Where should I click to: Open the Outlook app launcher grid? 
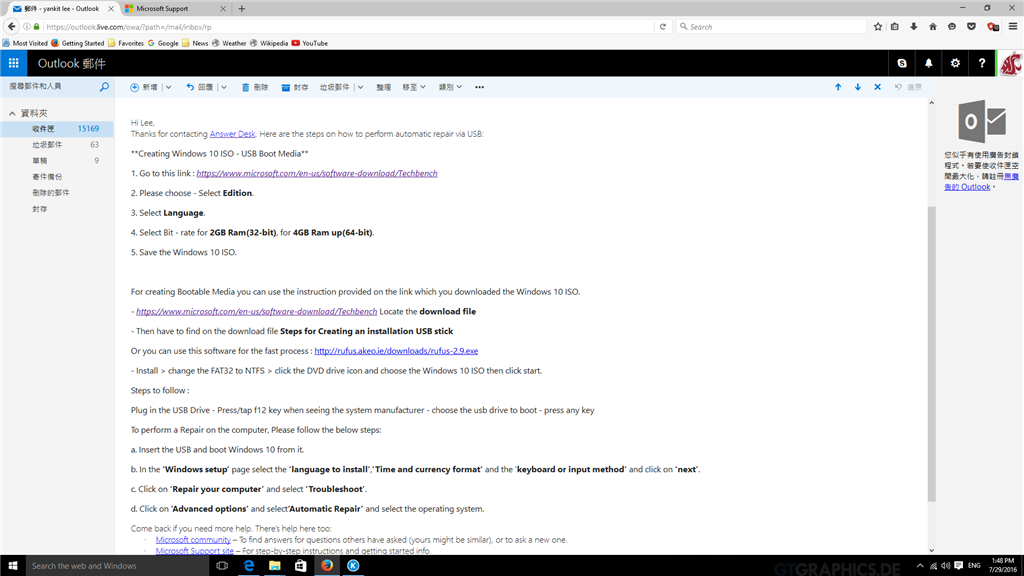13,63
